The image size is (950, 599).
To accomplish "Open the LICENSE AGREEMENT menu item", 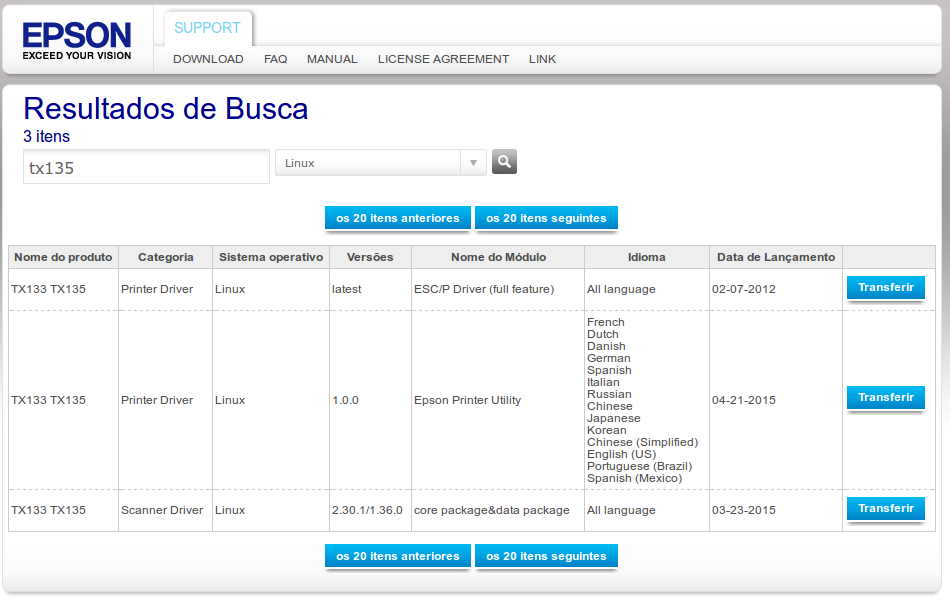I will coord(443,59).
